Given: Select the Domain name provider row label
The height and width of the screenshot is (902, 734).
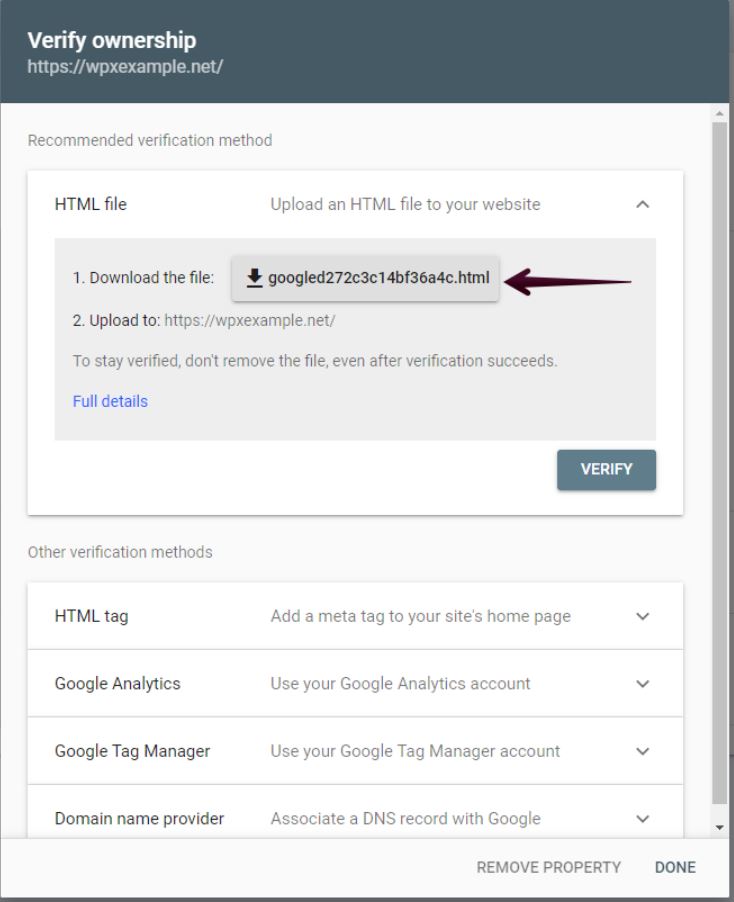Looking at the screenshot, I should [x=139, y=819].
